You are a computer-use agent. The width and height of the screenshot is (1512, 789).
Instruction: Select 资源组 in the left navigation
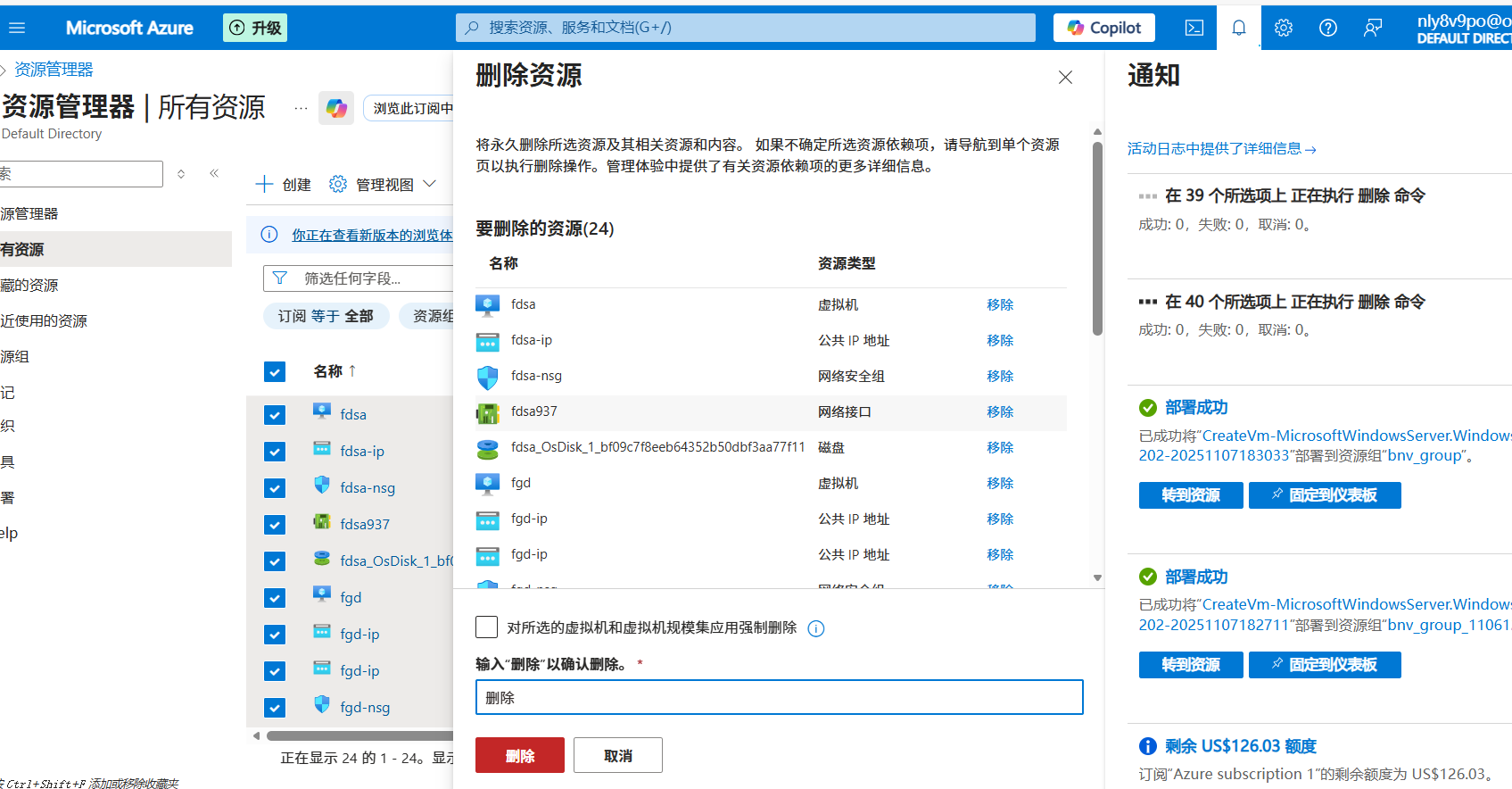[16, 356]
